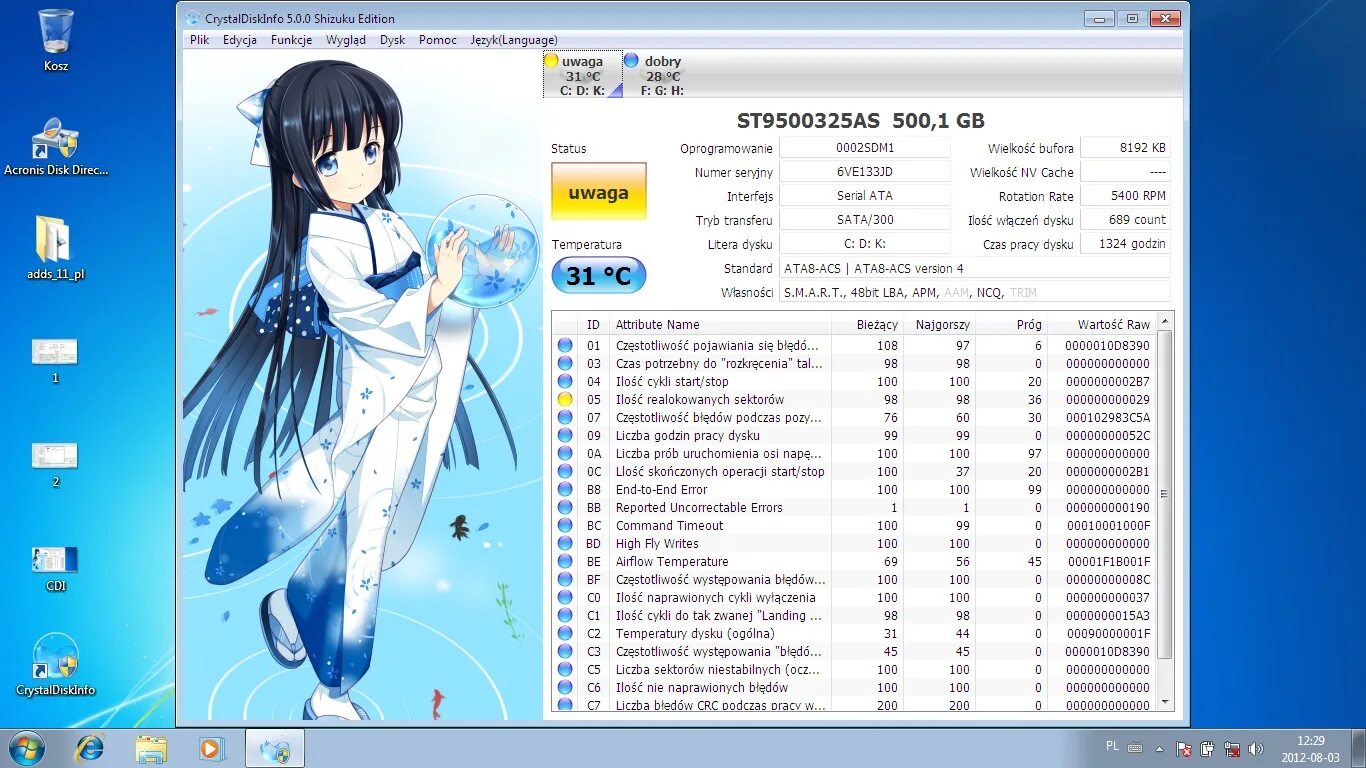Image resolution: width=1366 pixels, height=768 pixels.
Task: Click the yellow uwaga status button
Action: click(599, 192)
